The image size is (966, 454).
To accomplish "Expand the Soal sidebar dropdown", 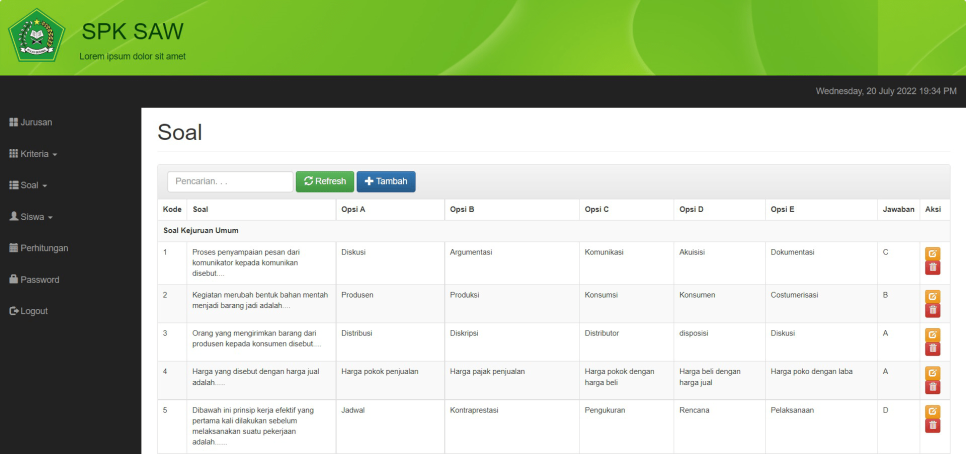I will tap(28, 185).
